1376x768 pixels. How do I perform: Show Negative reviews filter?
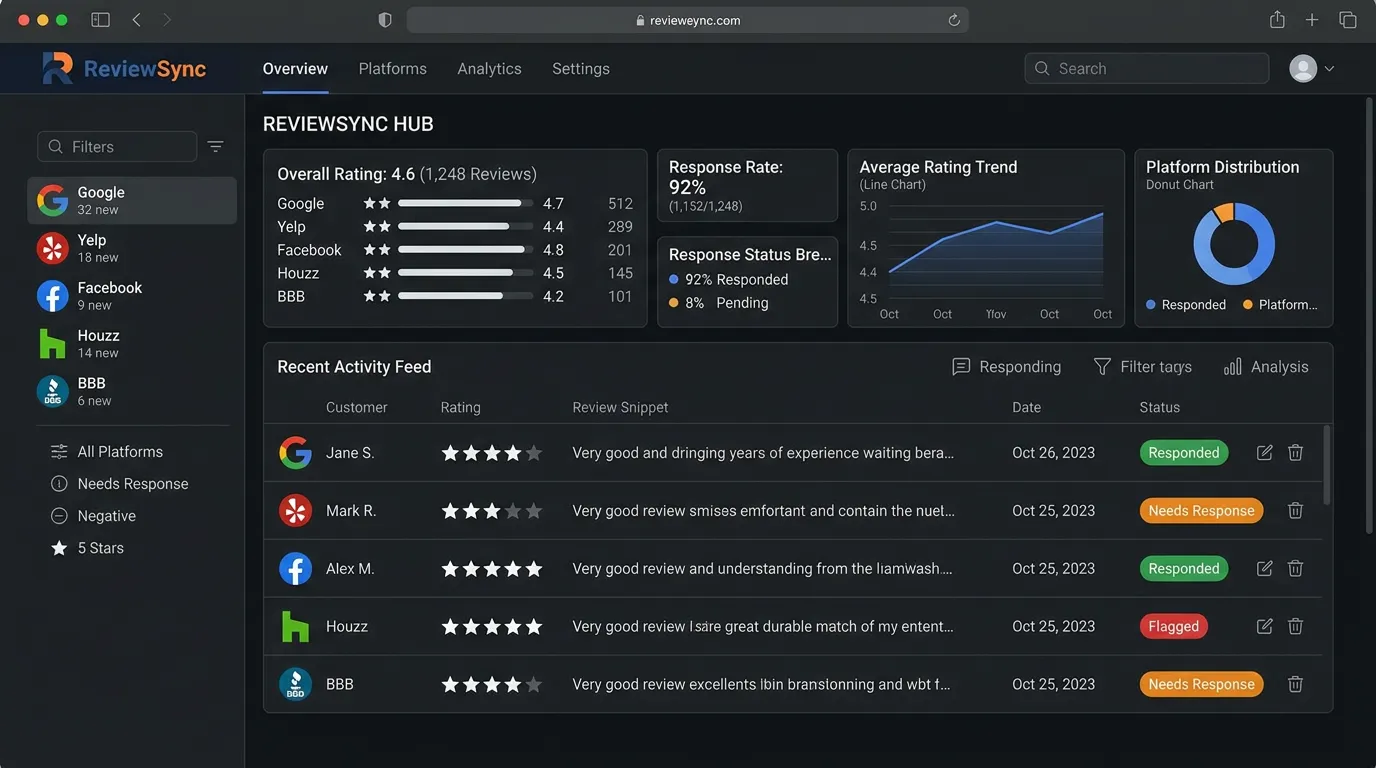pyautogui.click(x=93, y=516)
